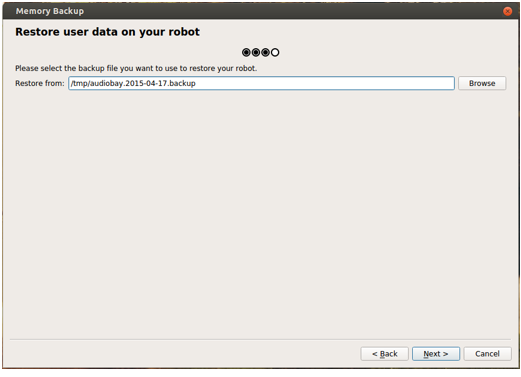Click the first progress step dot
Screen dimensions: 521x377
246,52
